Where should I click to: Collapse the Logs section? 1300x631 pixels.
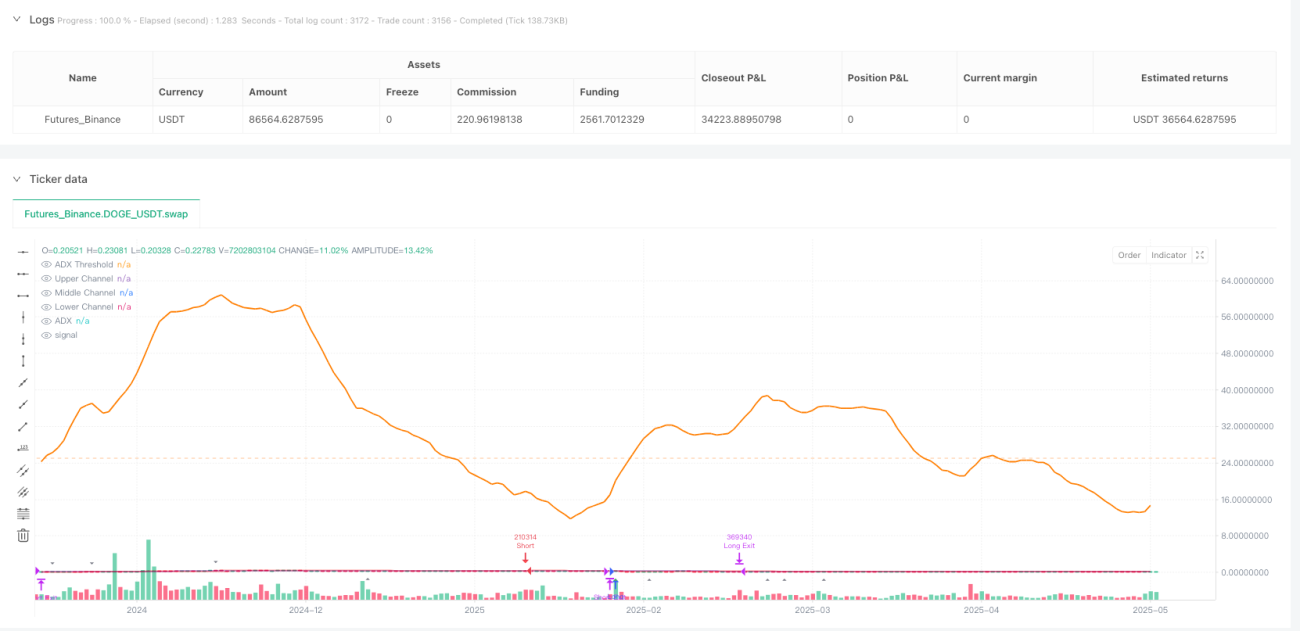point(16,19)
